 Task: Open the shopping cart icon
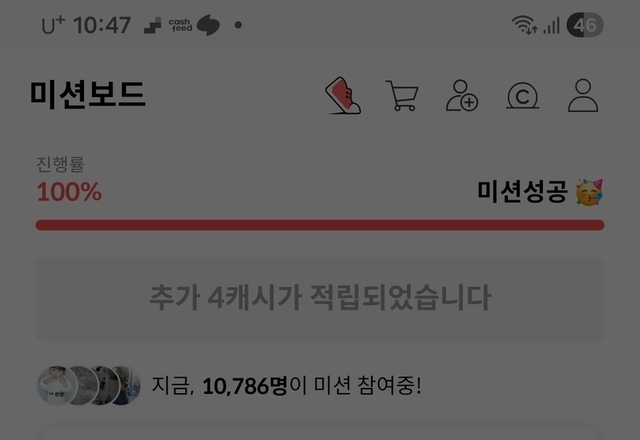[x=402, y=96]
